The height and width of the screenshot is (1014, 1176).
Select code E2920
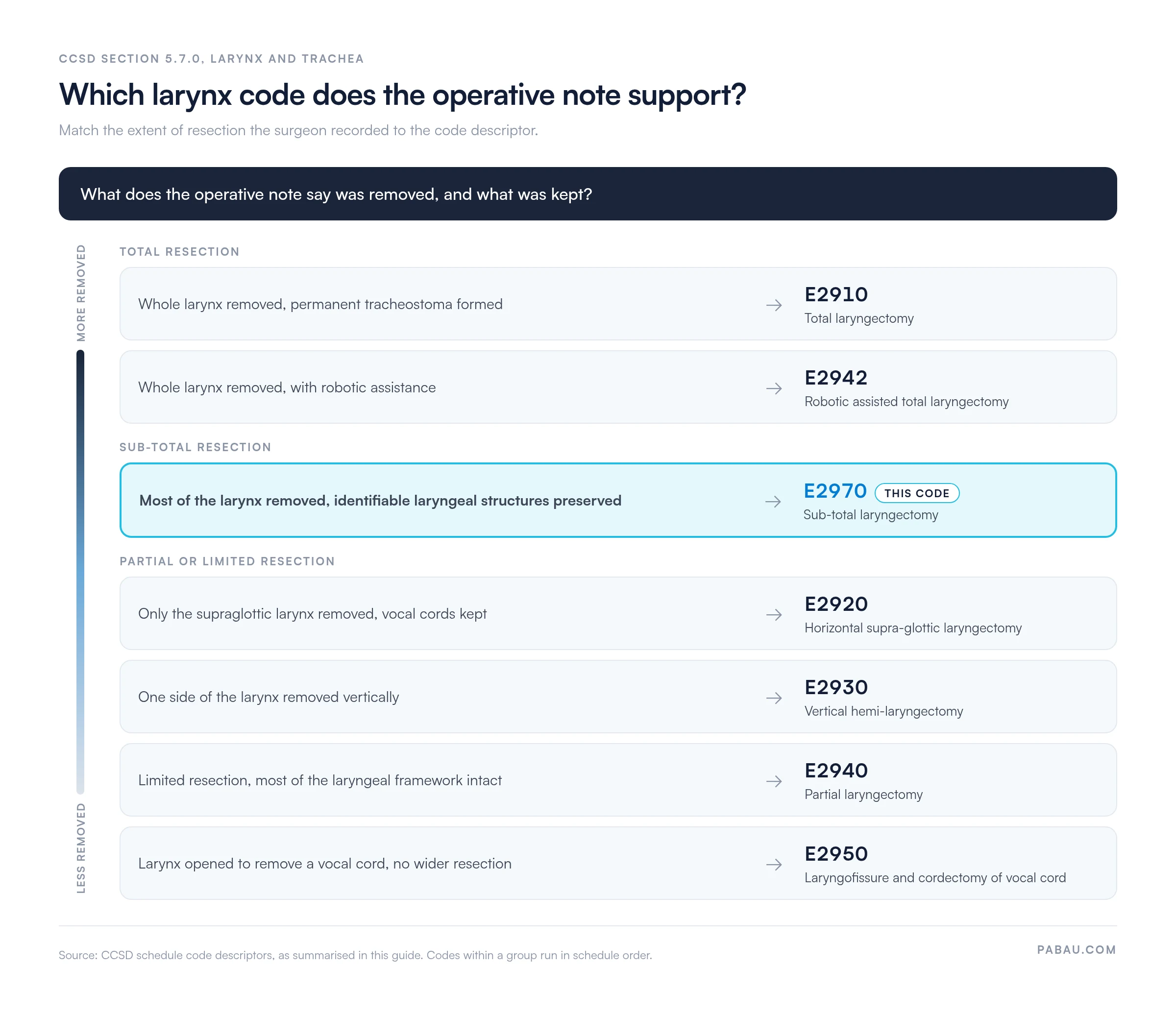pos(836,604)
